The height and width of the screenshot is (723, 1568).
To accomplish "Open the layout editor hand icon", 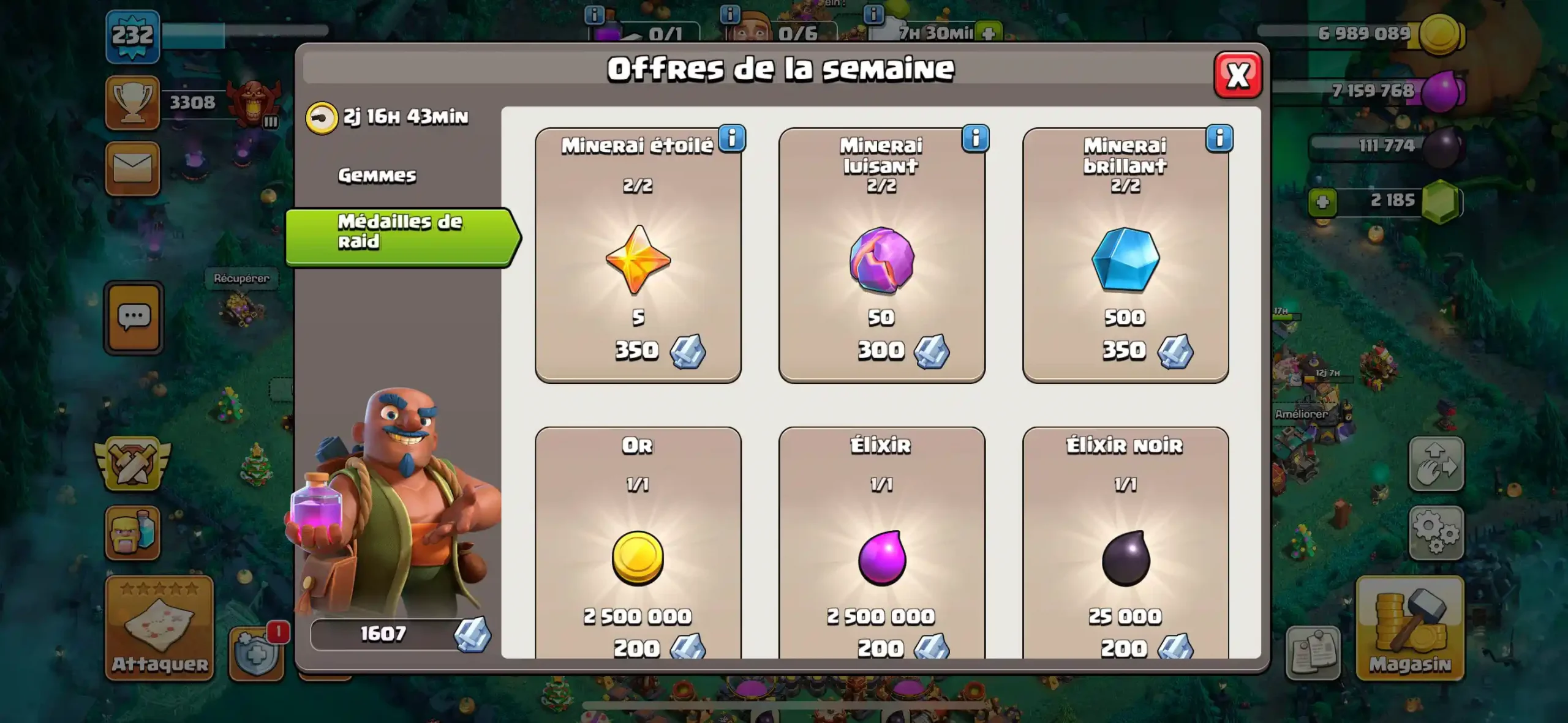I will point(1436,463).
